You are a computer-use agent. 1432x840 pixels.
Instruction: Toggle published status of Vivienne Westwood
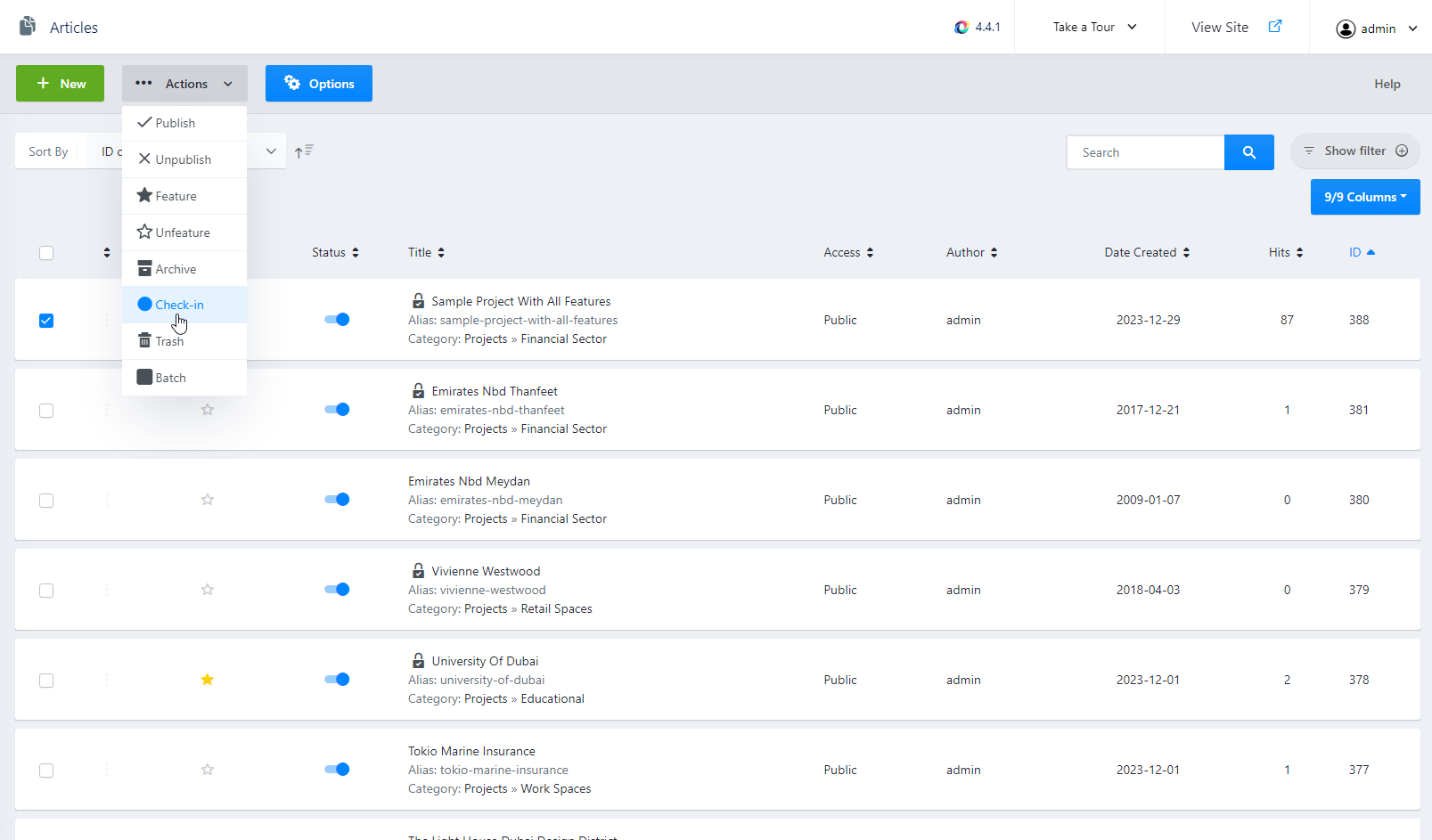pyautogui.click(x=337, y=590)
